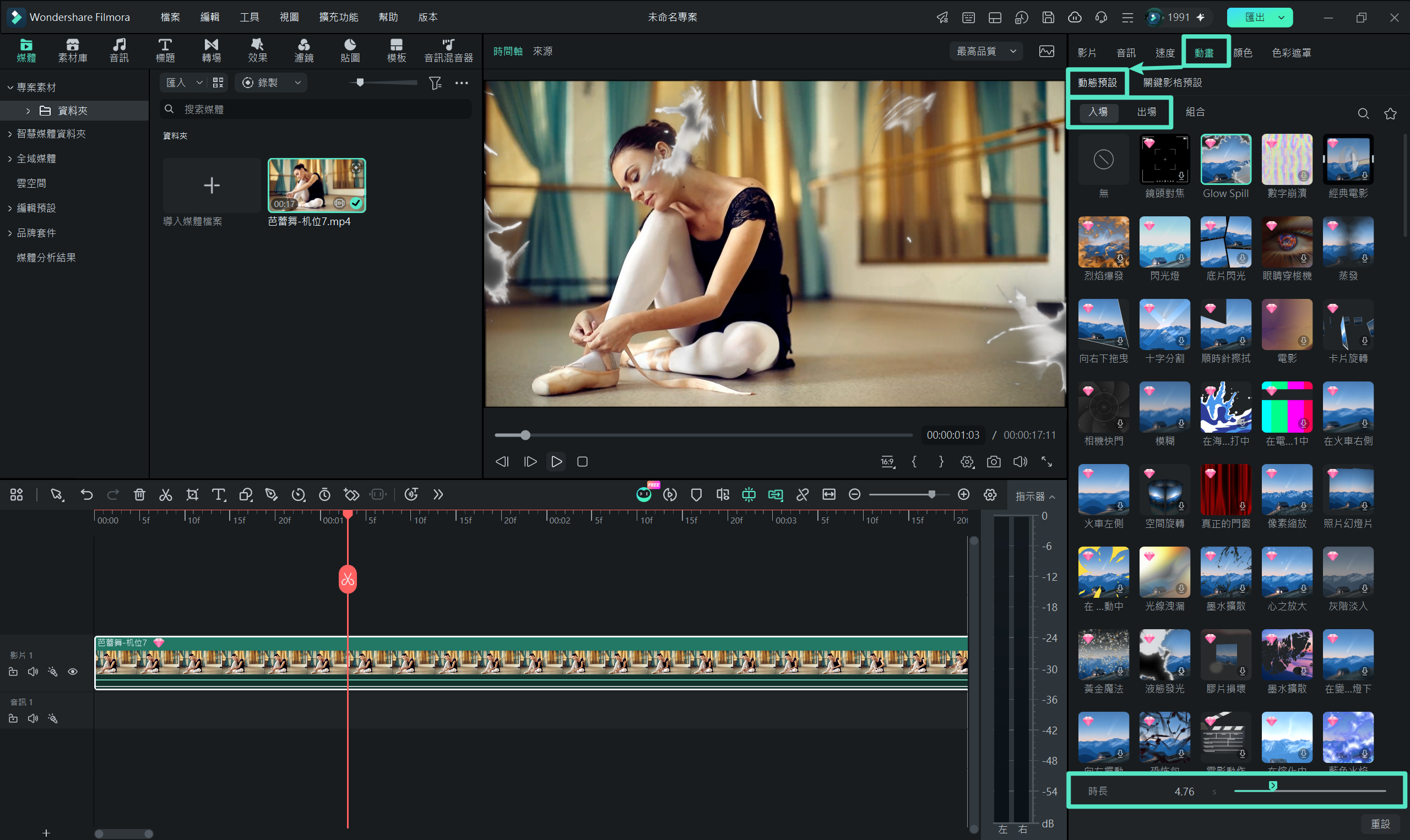Click the filter icon in media panel
Screen dimensions: 1410x840
coord(435,83)
